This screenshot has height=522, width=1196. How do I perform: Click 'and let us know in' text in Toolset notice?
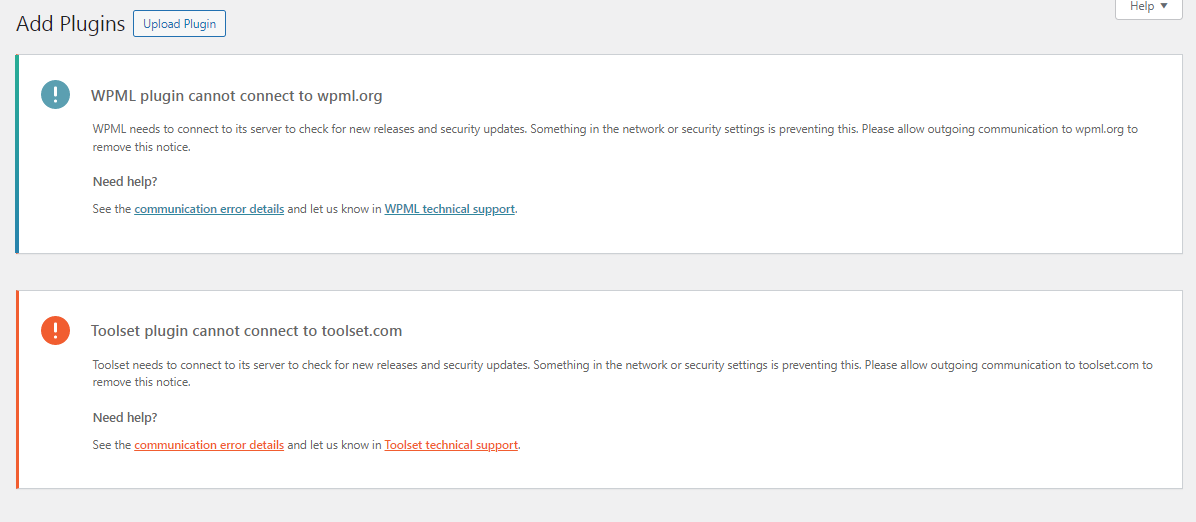pyautogui.click(x=334, y=444)
